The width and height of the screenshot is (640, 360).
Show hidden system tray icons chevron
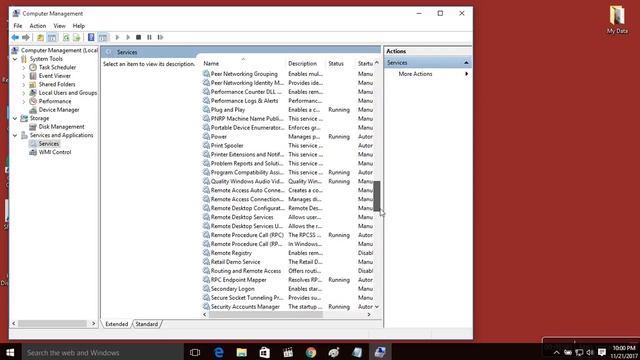[556, 352]
